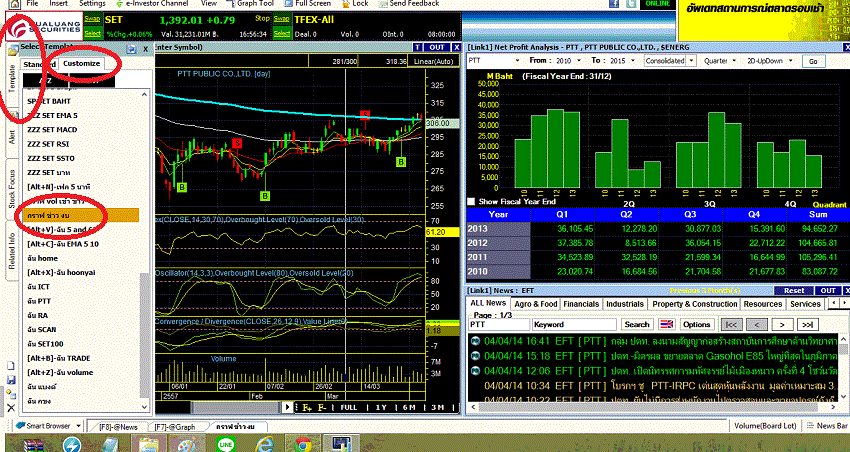Click the folder icon beside Select Template
850x452 pixels.
tap(12, 52)
